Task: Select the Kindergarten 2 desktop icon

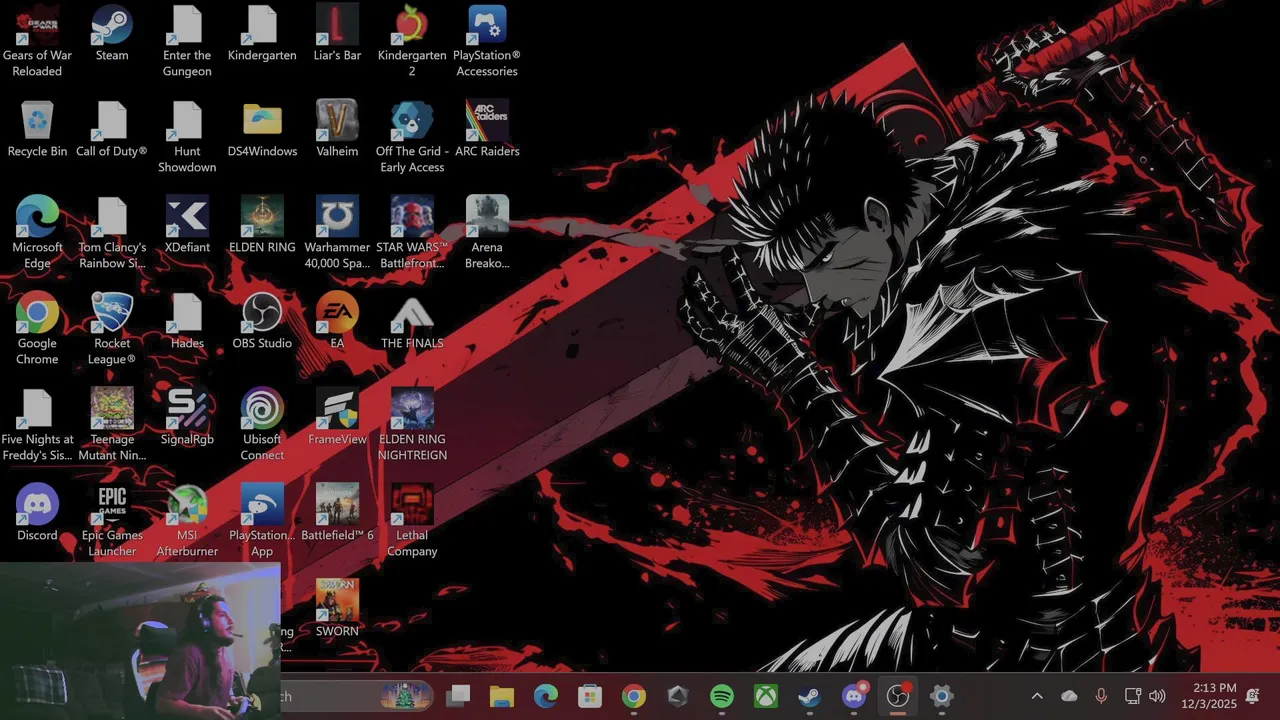Action: point(412,42)
